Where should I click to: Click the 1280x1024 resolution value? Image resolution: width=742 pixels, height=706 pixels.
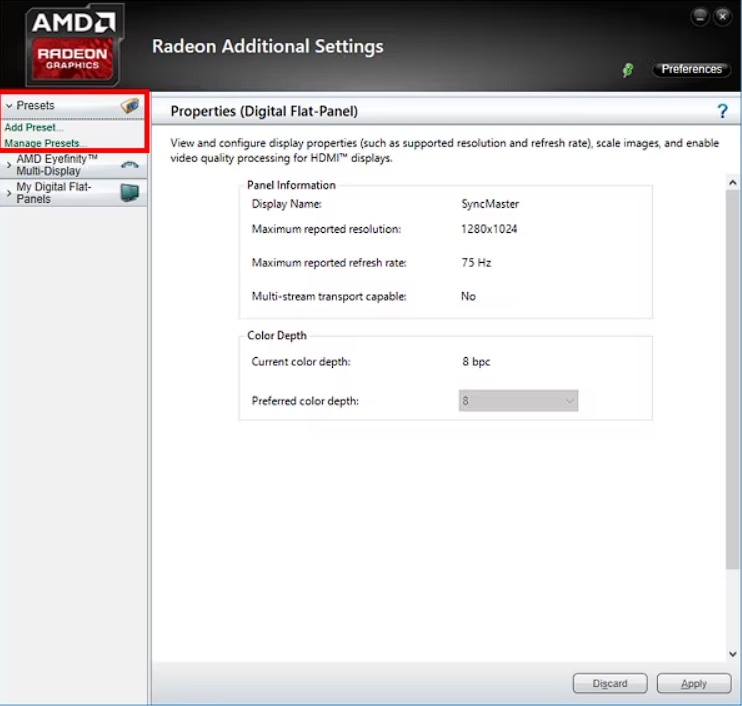pyautogui.click(x=489, y=229)
